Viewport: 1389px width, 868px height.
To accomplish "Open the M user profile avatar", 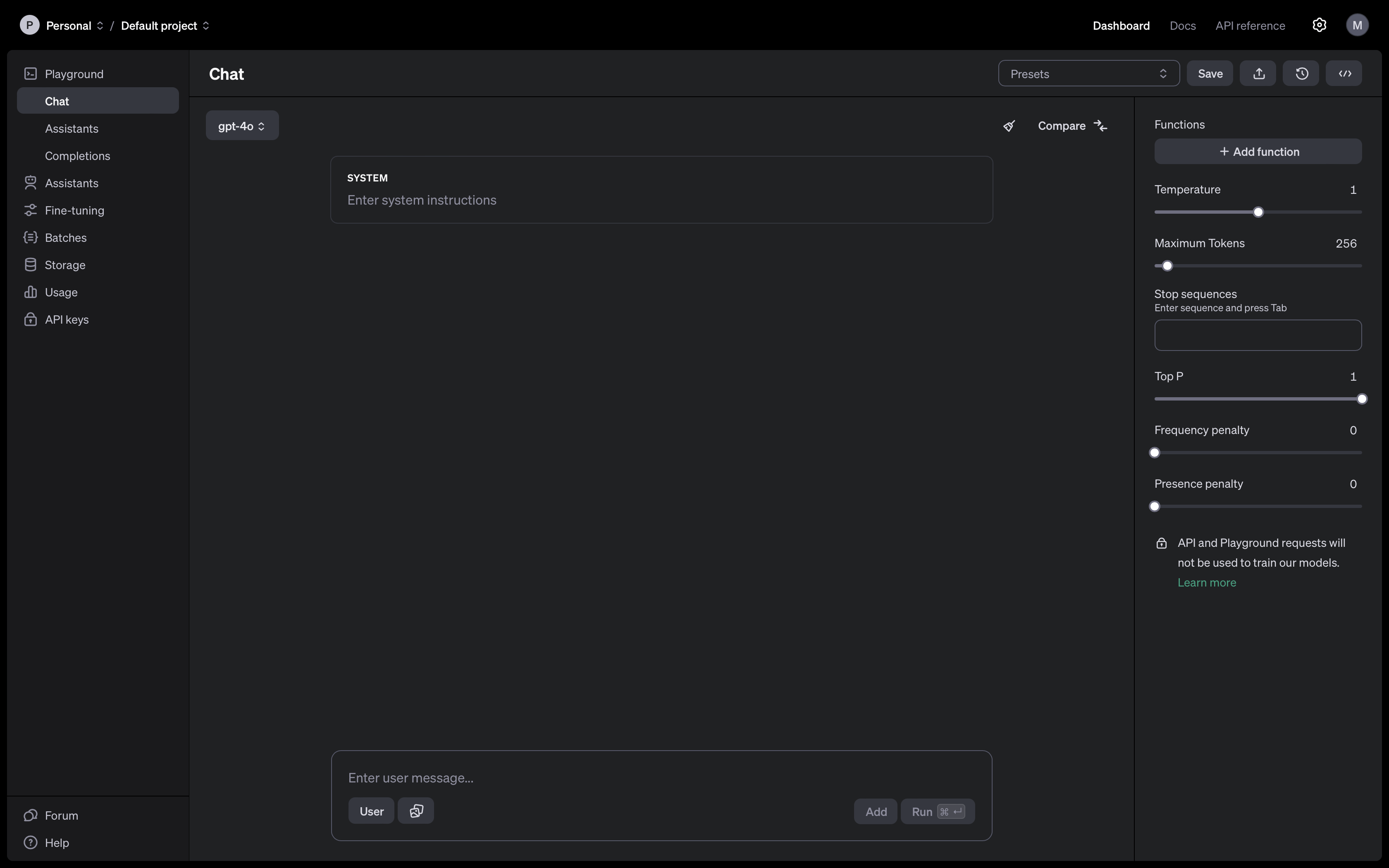I will (1357, 25).
